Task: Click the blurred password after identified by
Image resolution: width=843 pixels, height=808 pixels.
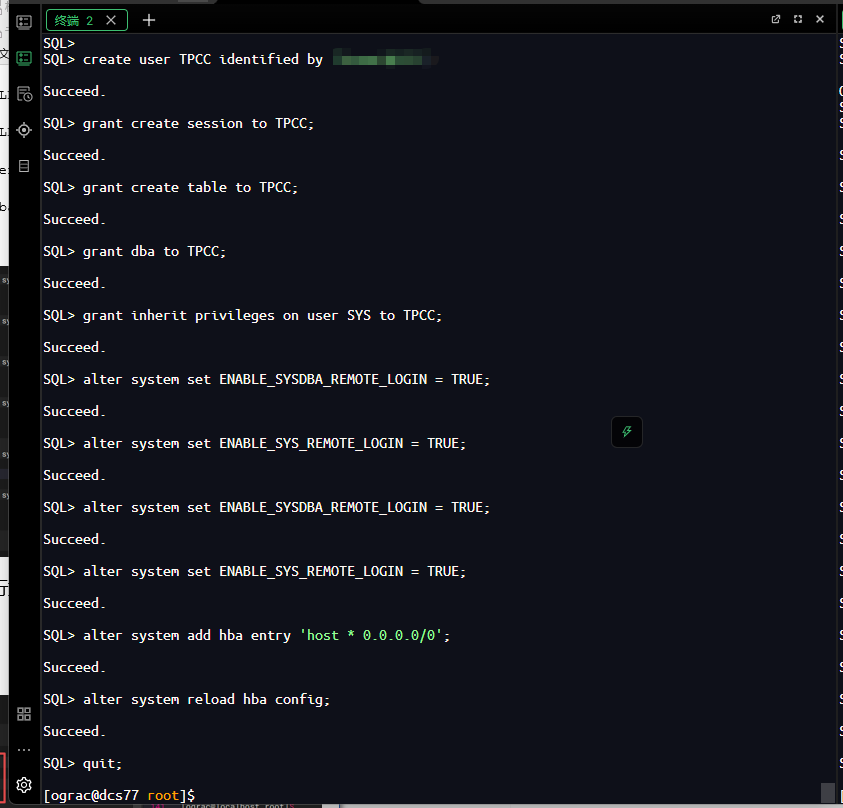Action: click(x=385, y=59)
